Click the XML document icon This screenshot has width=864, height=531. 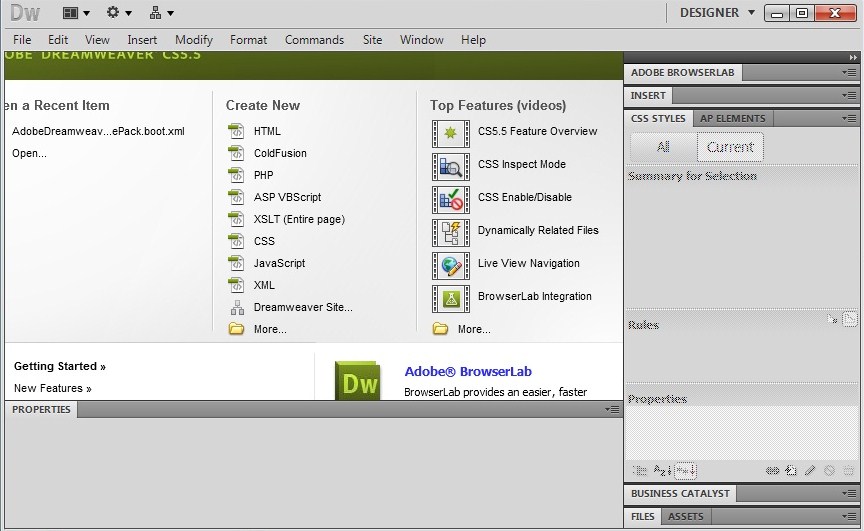click(x=236, y=285)
